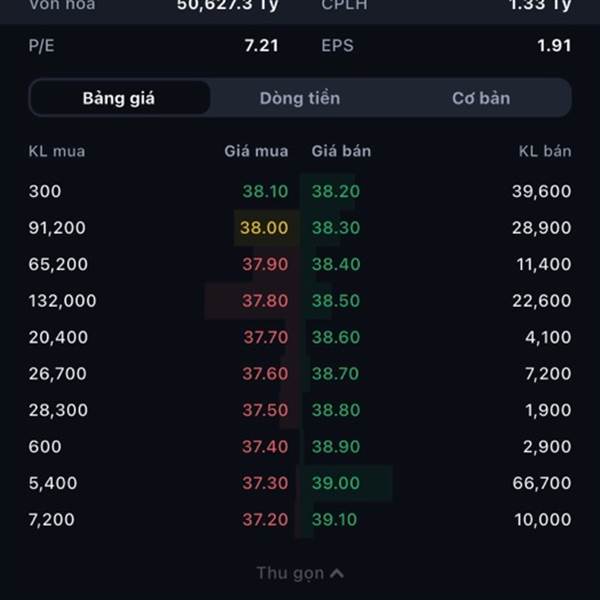This screenshot has height=600, width=600.
Task: Select ask price 38.20
Action: (335, 191)
